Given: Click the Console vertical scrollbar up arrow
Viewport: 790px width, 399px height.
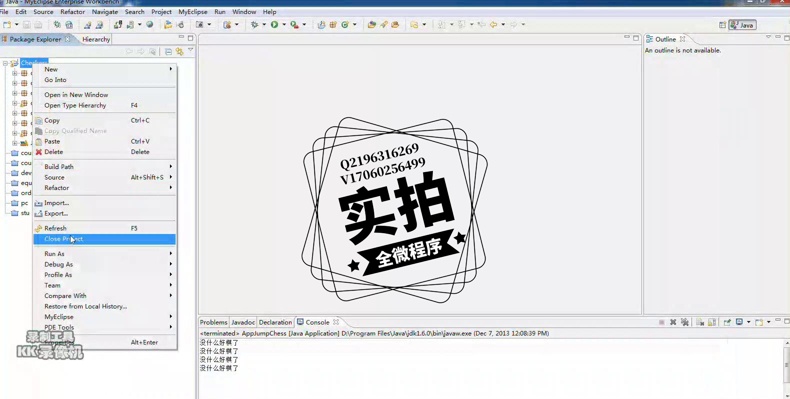Looking at the screenshot, I should tap(787, 343).
